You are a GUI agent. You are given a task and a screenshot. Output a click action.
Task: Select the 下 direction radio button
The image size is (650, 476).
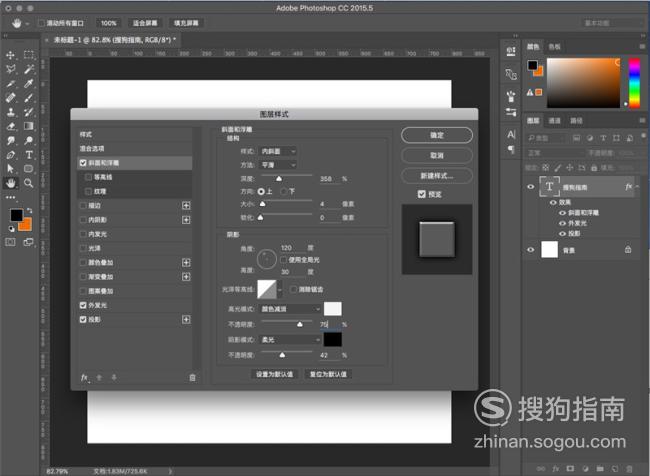[284, 191]
